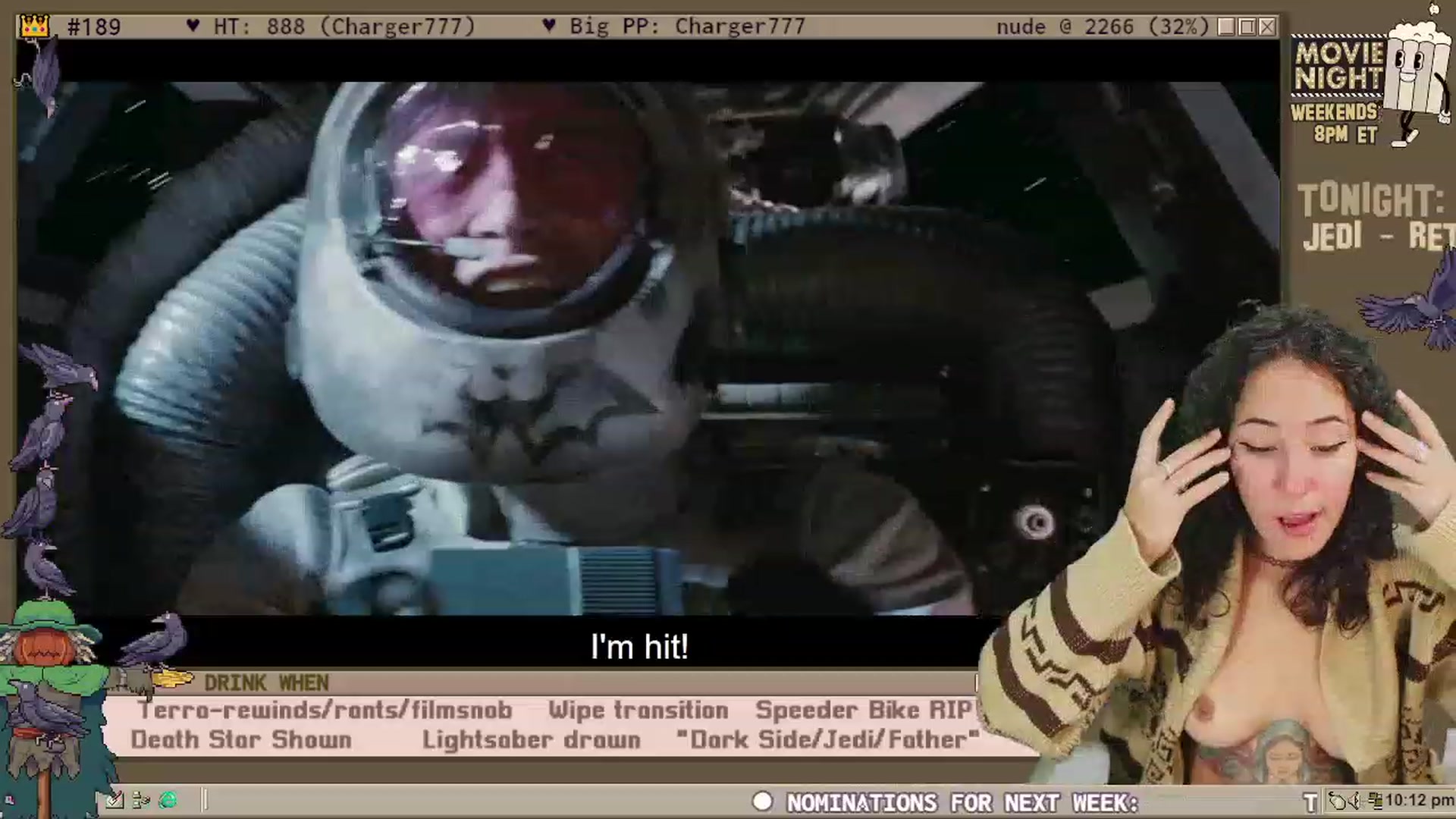Viewport: 1456px width, 819px height.
Task: Click the "Terra-rewinds/rants/filmsnob" rule
Action: click(x=325, y=711)
